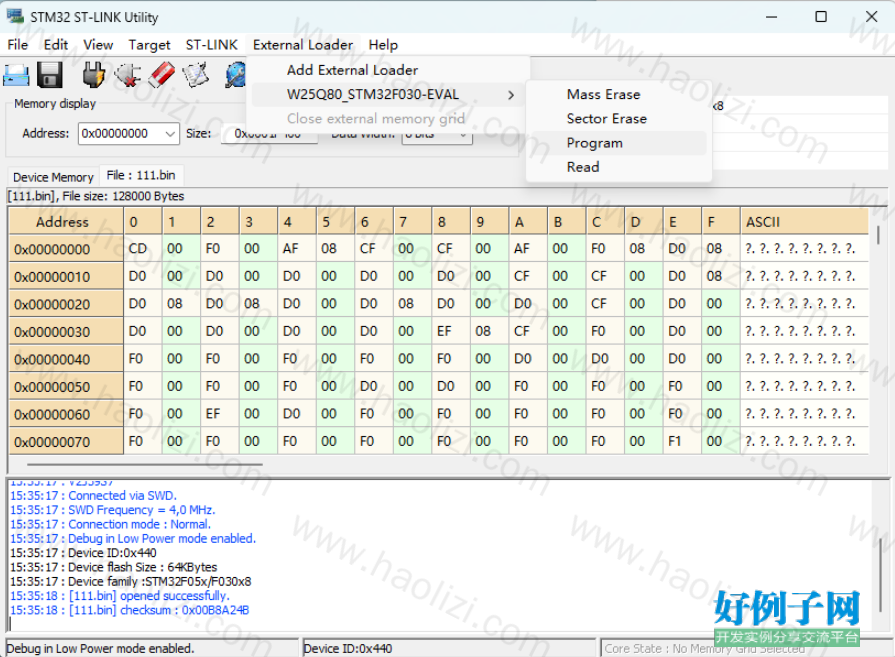Click the memory grid vertical scrollbar
895x657 pixels.
point(878,236)
